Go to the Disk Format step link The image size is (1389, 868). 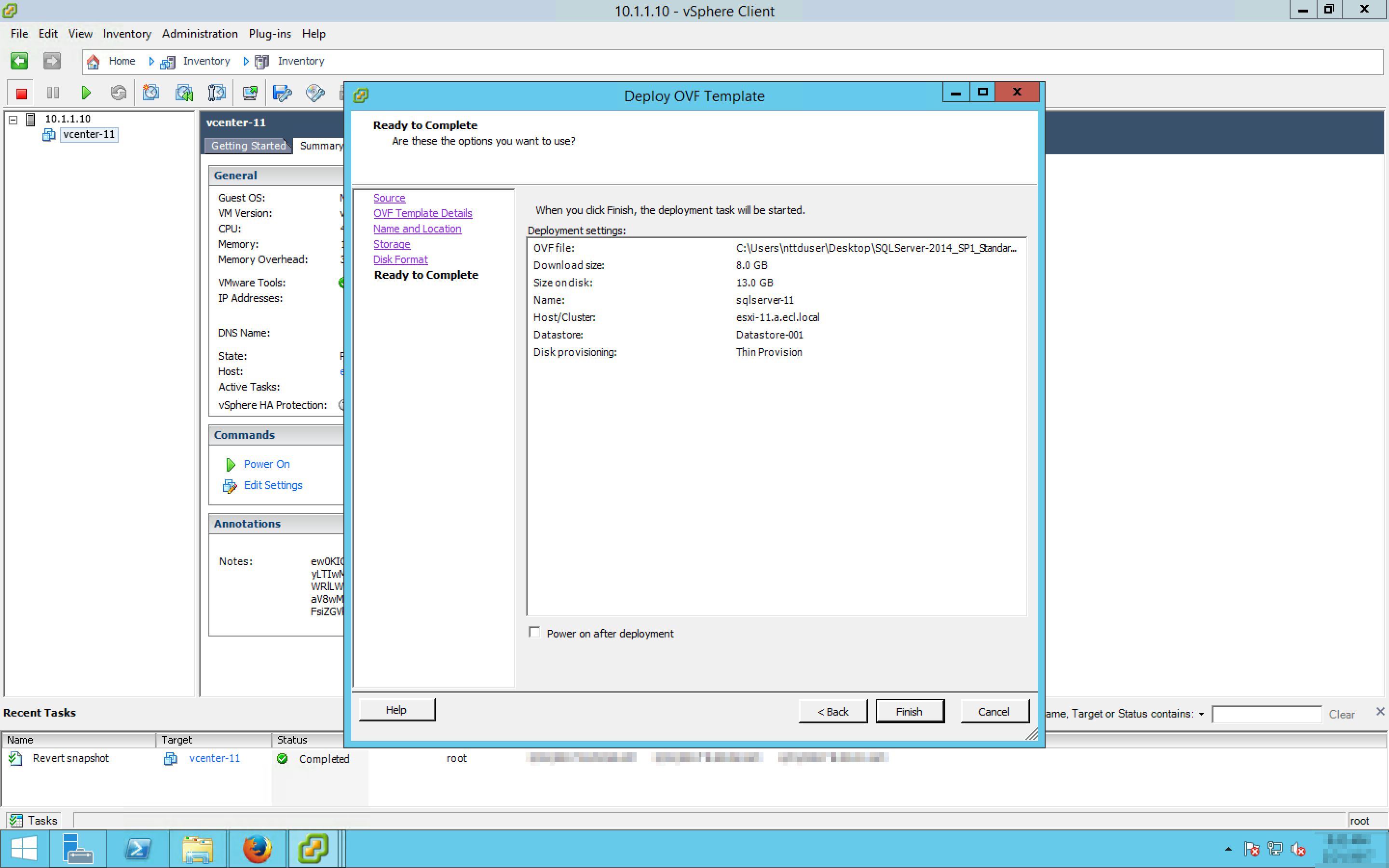click(x=400, y=259)
